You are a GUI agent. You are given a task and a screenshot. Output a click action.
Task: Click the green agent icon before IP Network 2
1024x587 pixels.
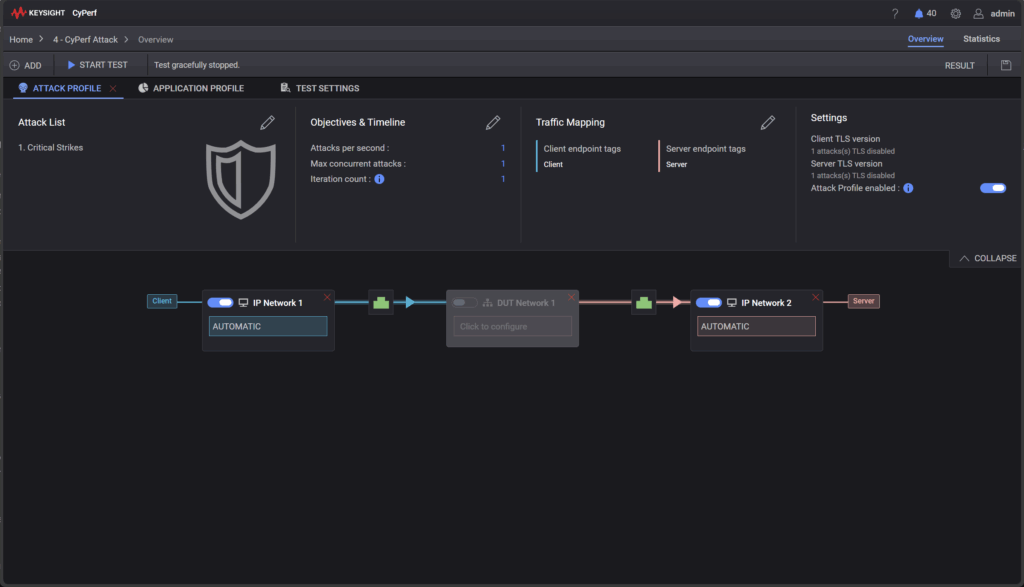tap(643, 302)
